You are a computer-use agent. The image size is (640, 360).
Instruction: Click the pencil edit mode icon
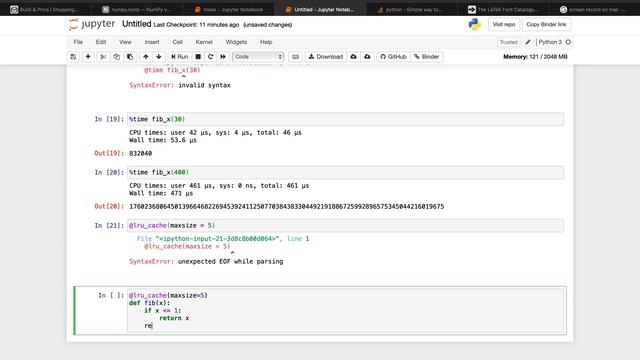[x=528, y=42]
